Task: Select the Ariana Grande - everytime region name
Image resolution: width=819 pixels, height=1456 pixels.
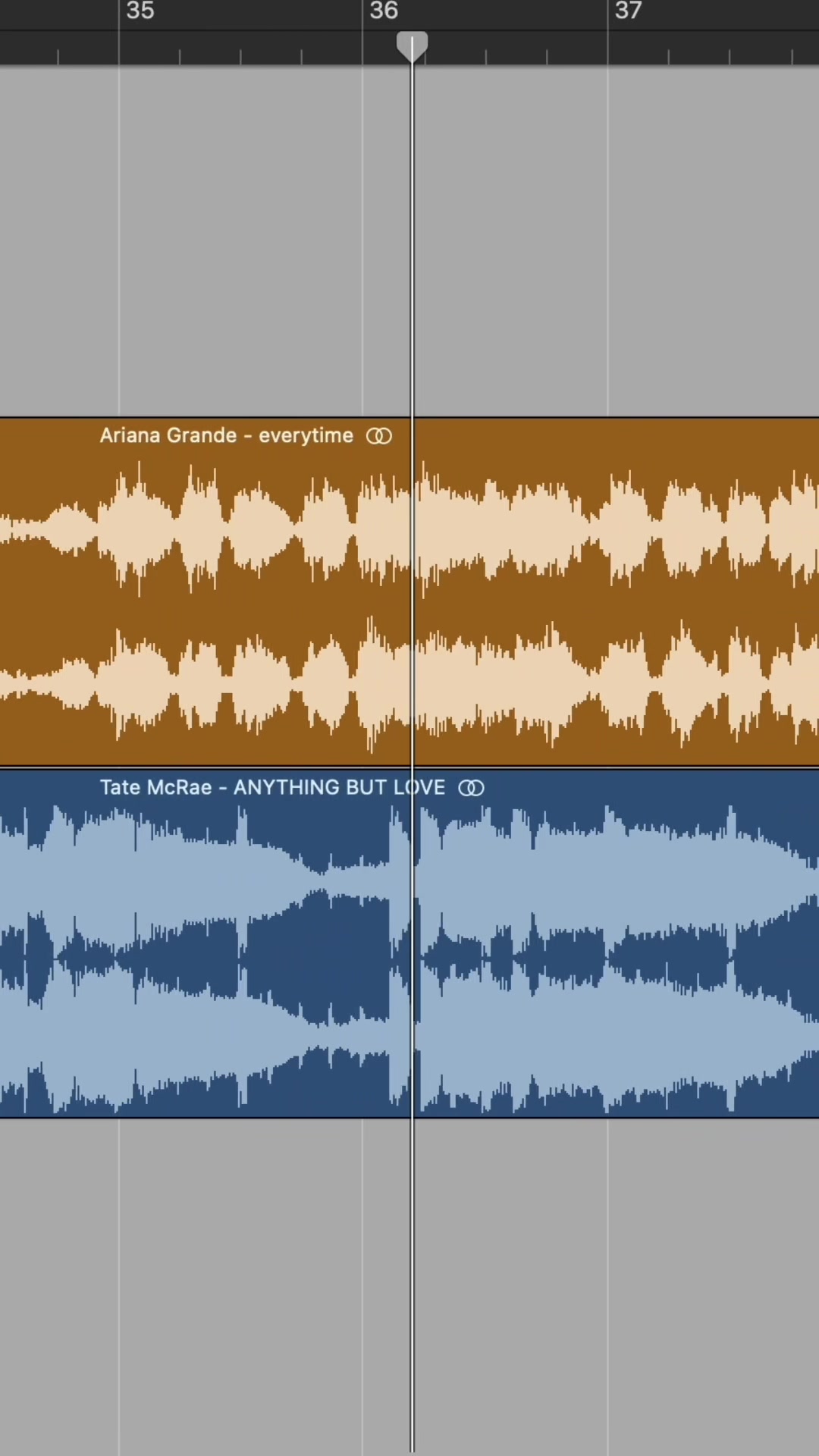Action: point(227,435)
